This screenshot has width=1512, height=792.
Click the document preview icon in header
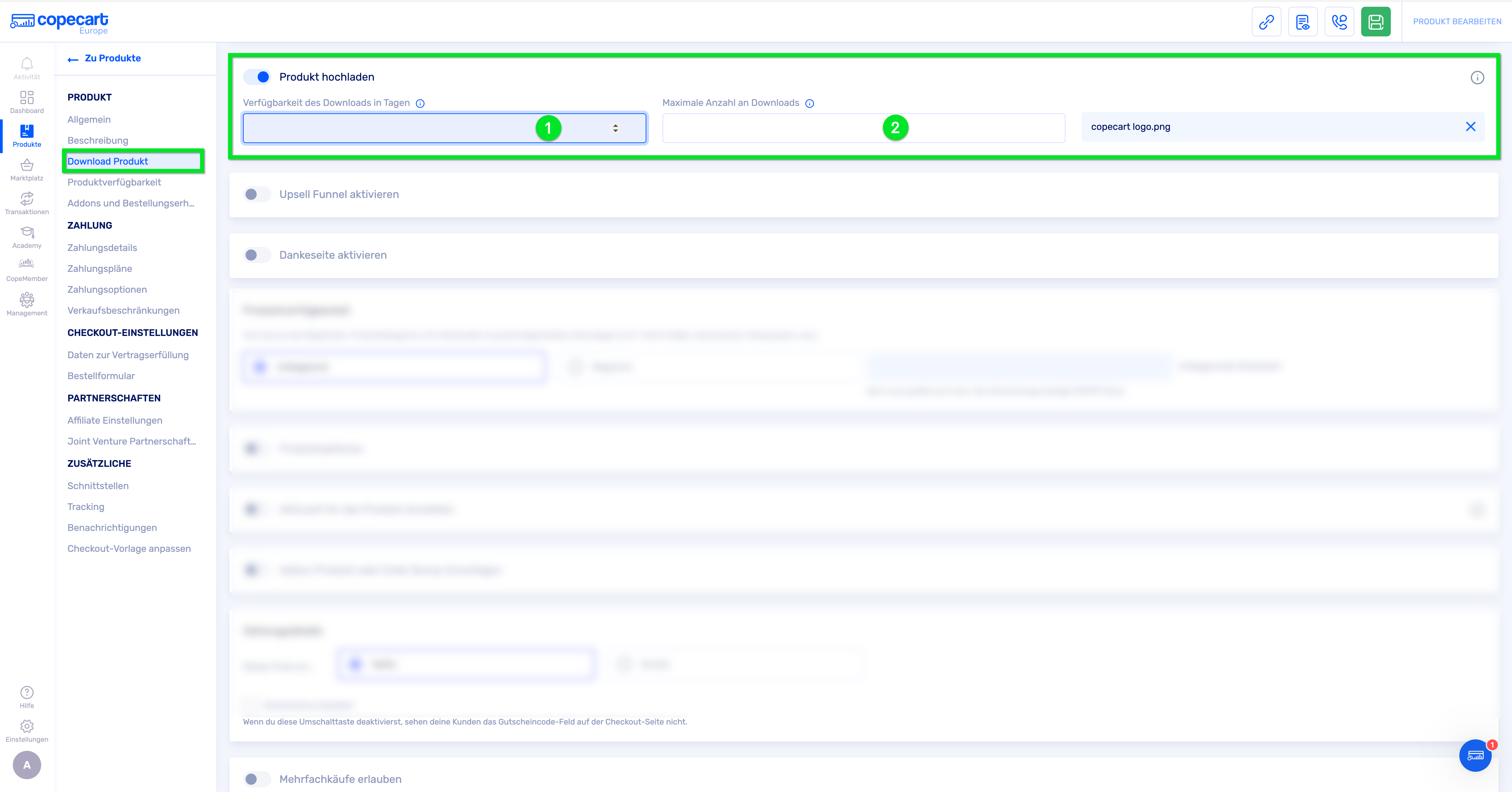[x=1302, y=22]
